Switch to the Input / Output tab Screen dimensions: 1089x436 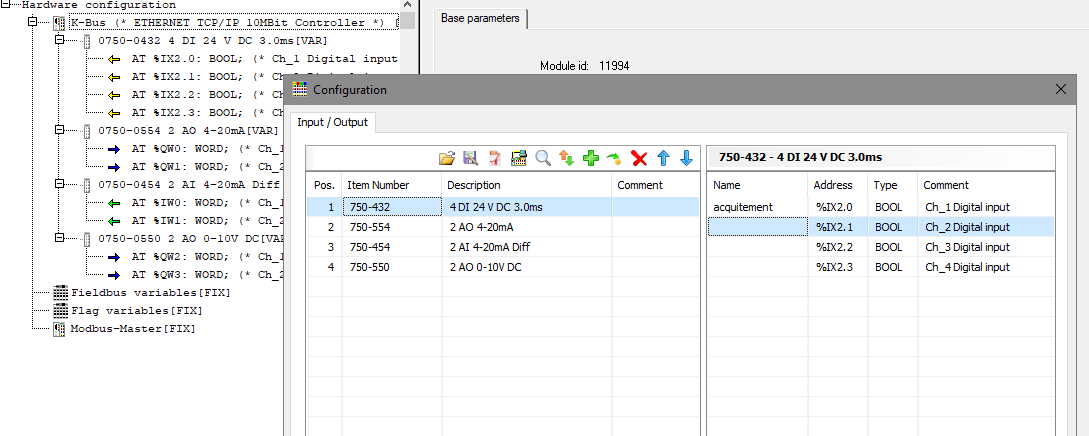pyautogui.click(x=332, y=122)
